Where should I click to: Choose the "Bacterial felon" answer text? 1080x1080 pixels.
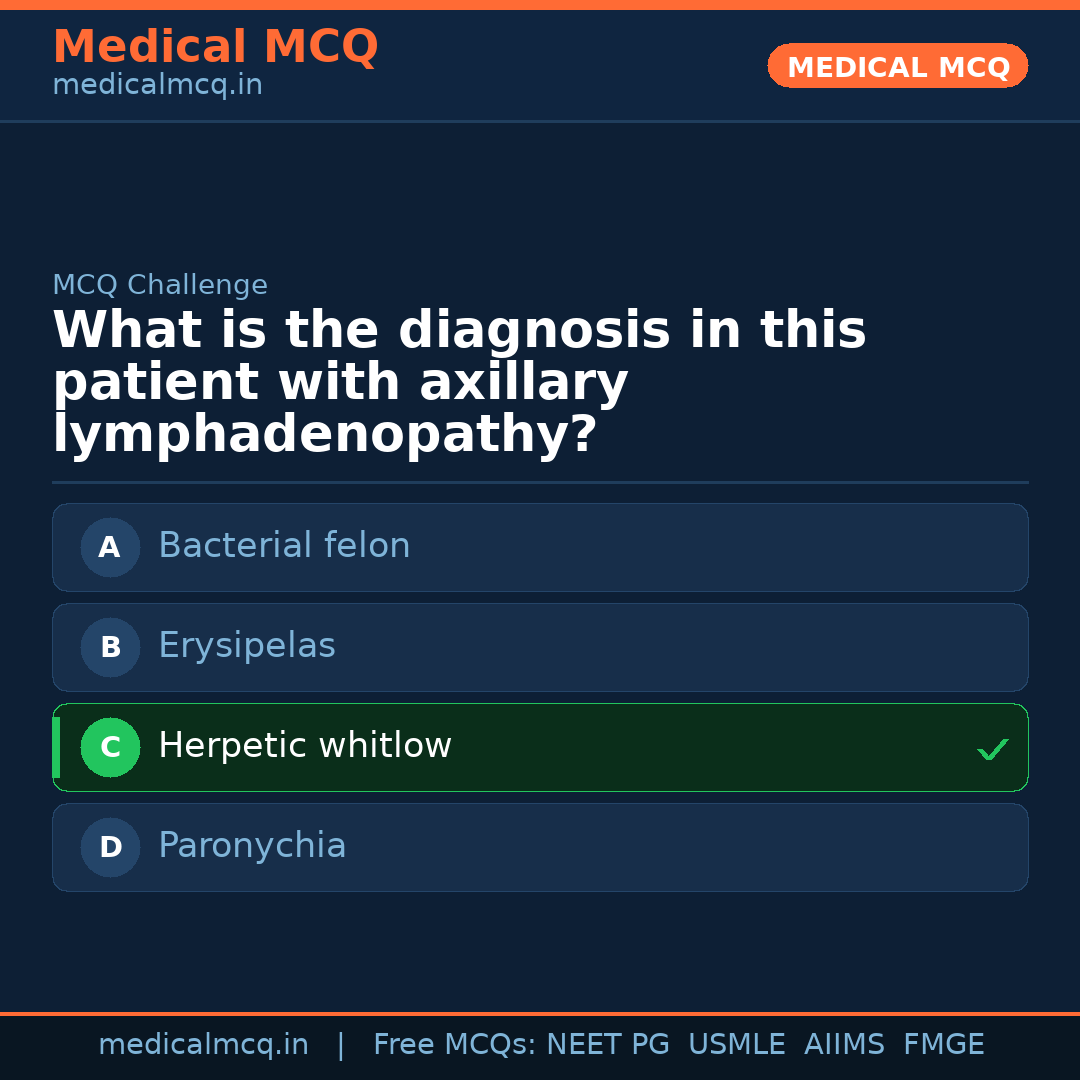(284, 546)
